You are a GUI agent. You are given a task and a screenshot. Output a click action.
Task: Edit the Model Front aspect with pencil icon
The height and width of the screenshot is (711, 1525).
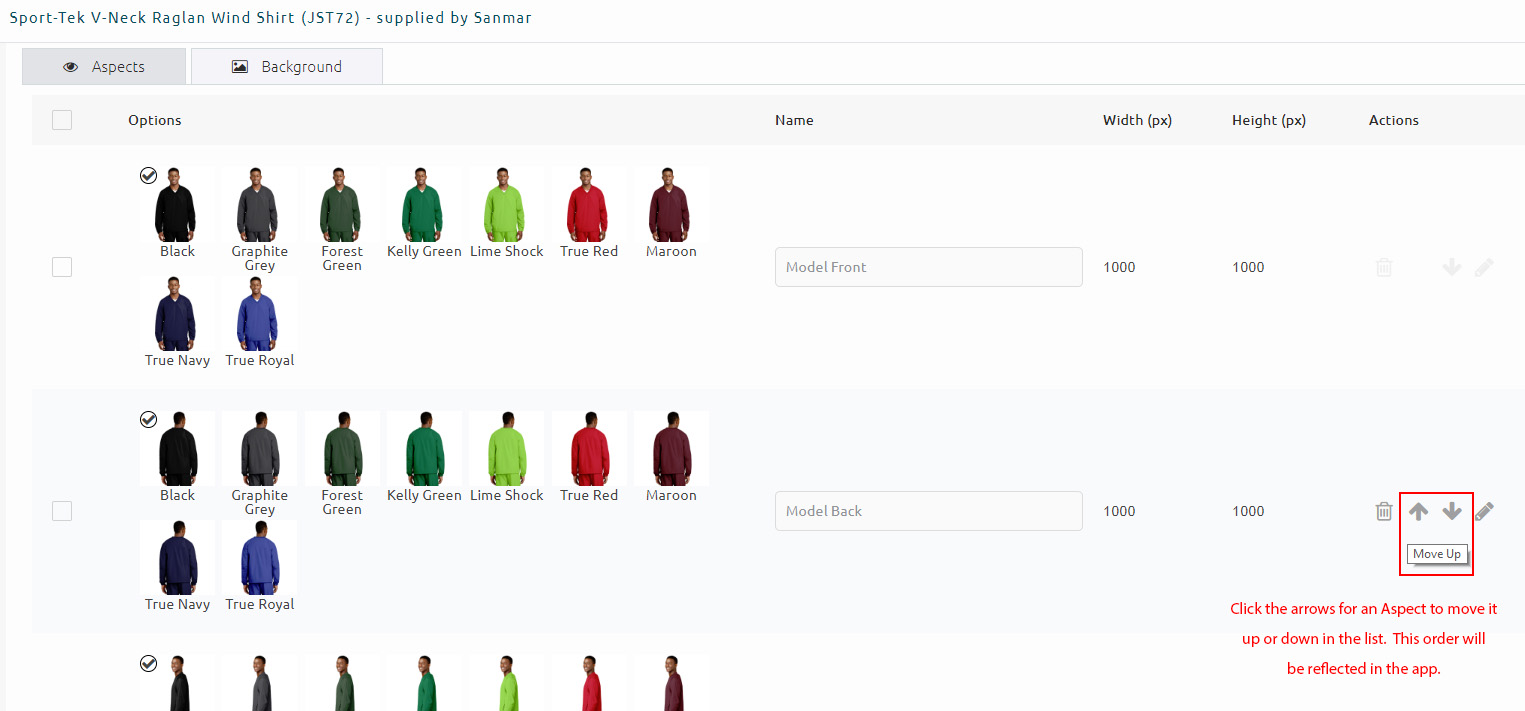[x=1484, y=267]
